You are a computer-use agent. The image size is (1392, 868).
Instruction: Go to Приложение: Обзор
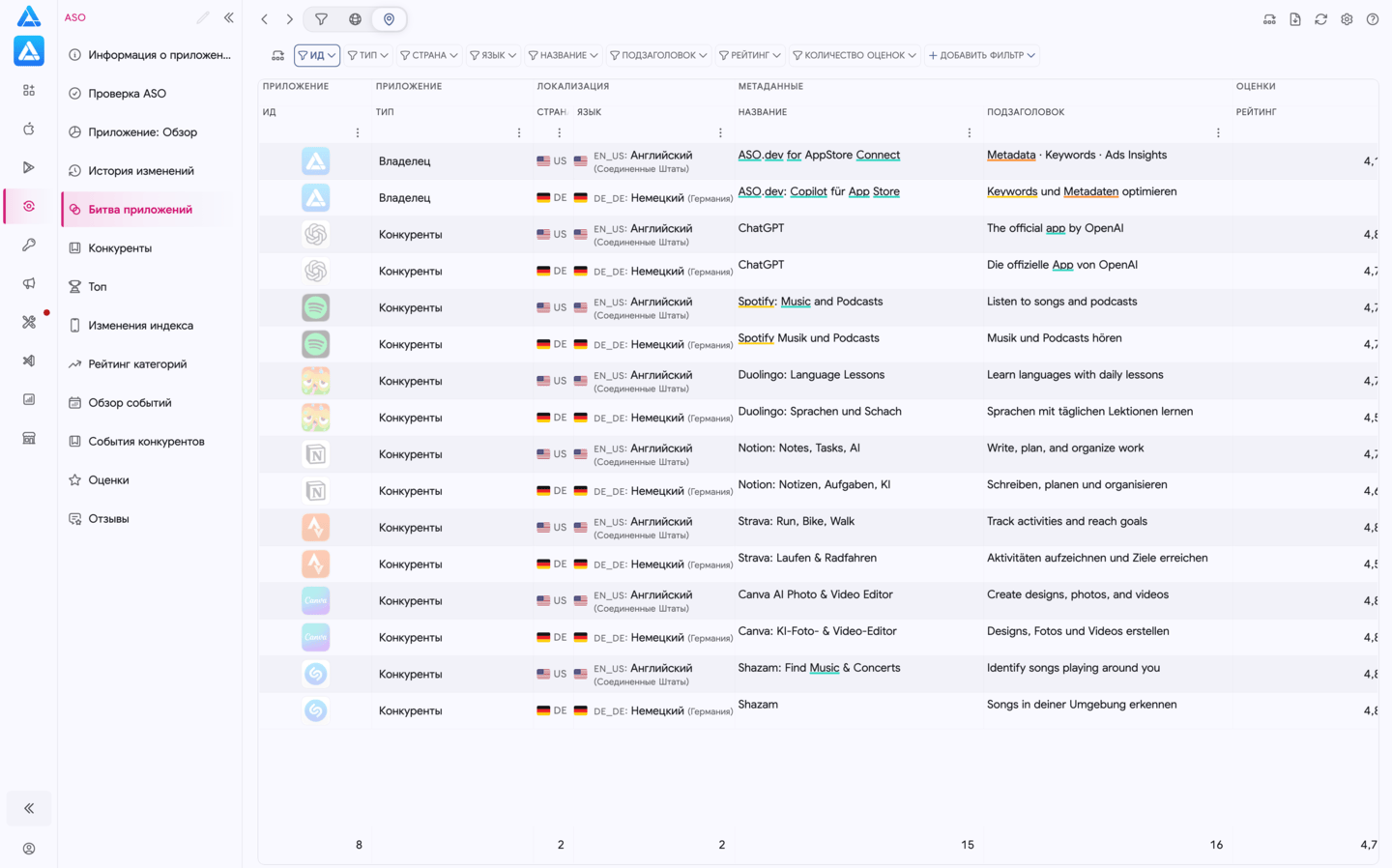pyautogui.click(x=150, y=132)
